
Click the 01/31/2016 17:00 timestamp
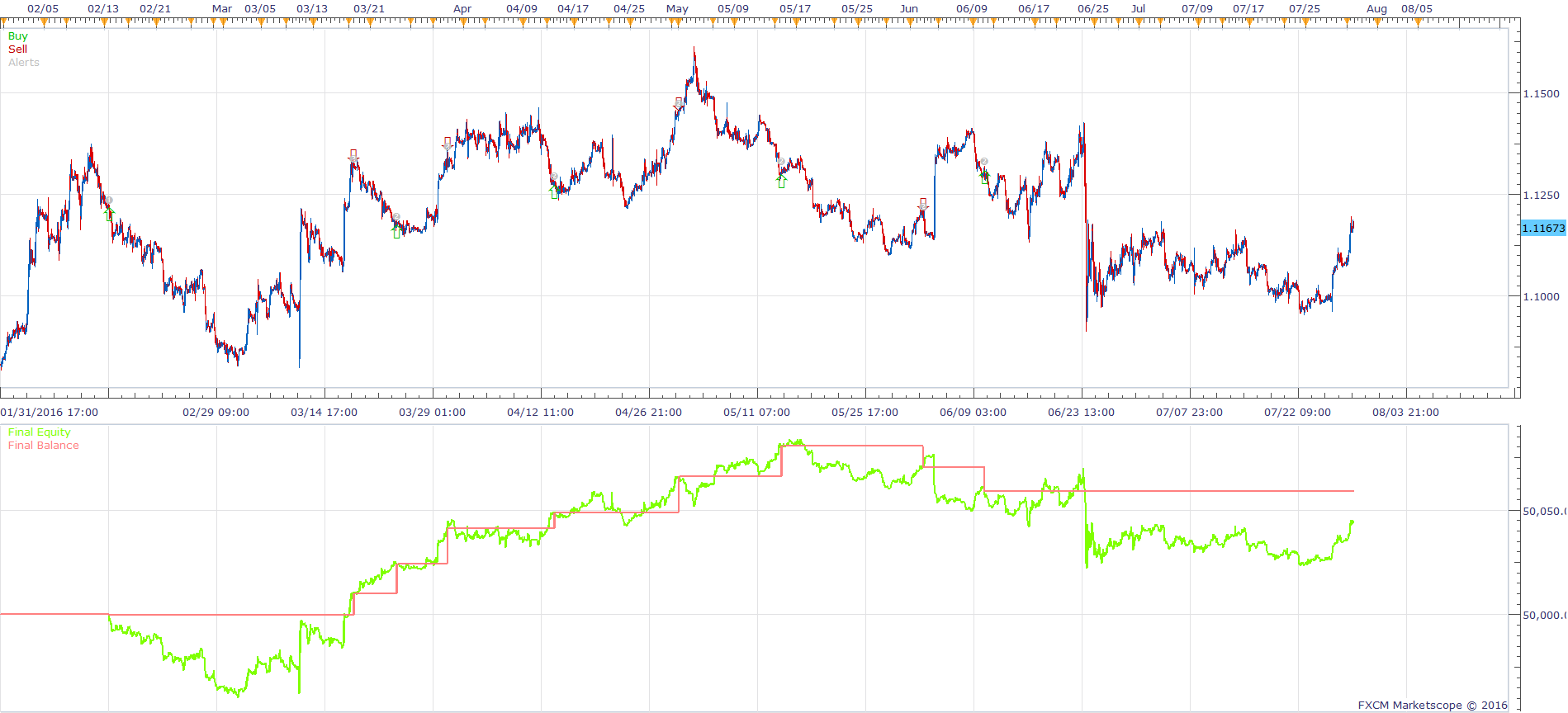(x=49, y=412)
